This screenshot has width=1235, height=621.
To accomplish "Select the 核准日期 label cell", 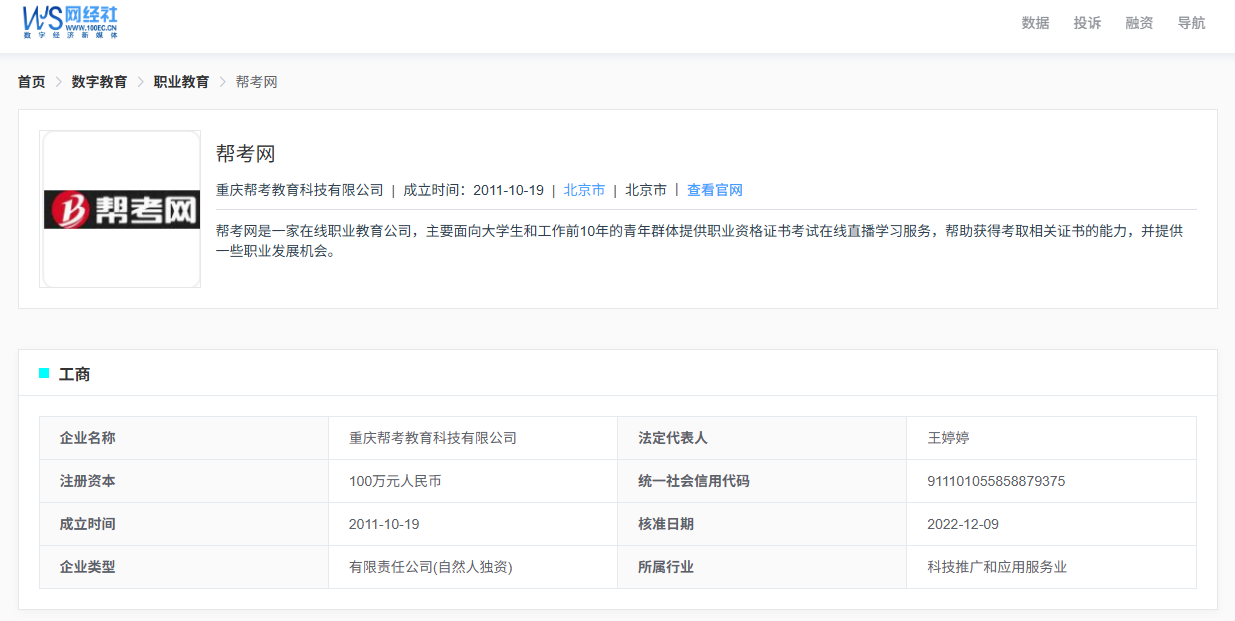I will pos(762,524).
